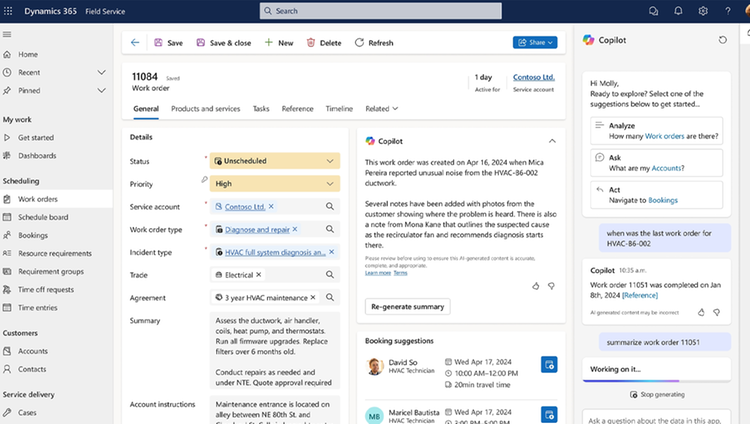Open Work orders in sidebar
This screenshot has width=750, height=424.
click(x=56, y=199)
